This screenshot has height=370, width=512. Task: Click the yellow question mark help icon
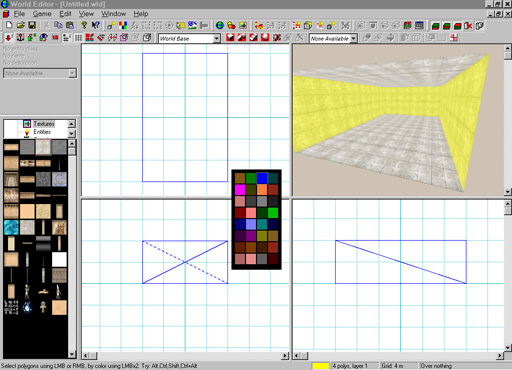[x=84, y=25]
